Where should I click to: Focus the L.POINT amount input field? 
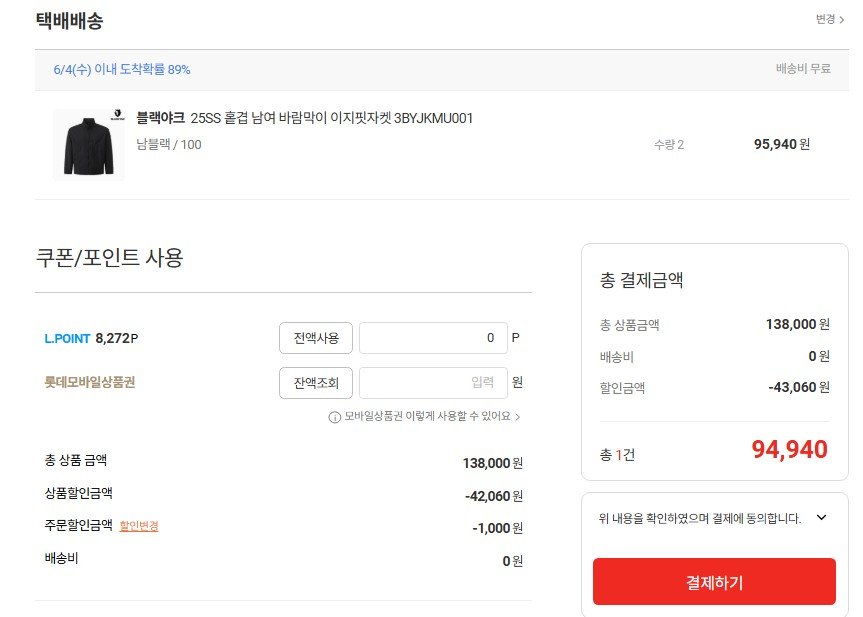[x=433, y=338]
